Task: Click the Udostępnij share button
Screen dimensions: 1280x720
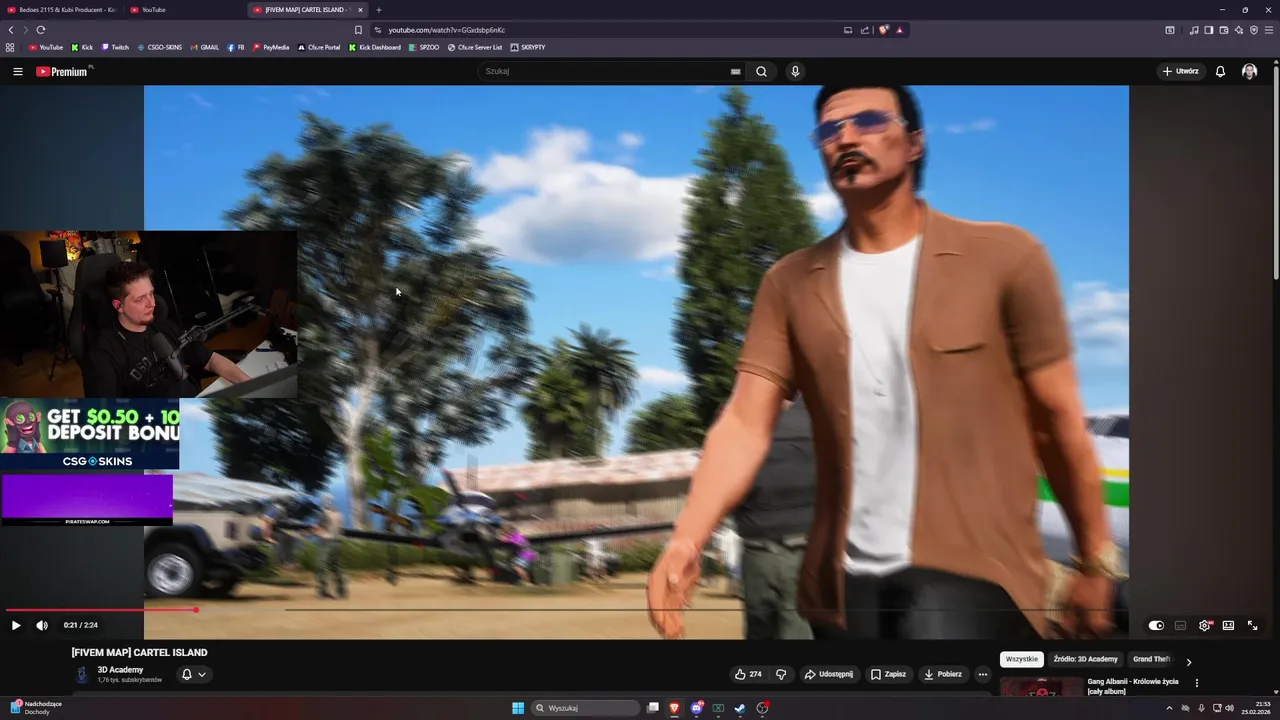Action: [829, 674]
